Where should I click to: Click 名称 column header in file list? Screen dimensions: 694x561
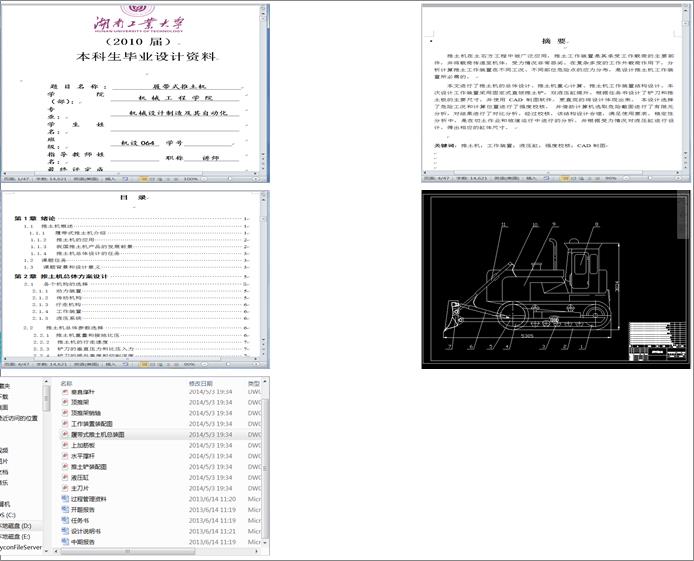tap(66, 383)
